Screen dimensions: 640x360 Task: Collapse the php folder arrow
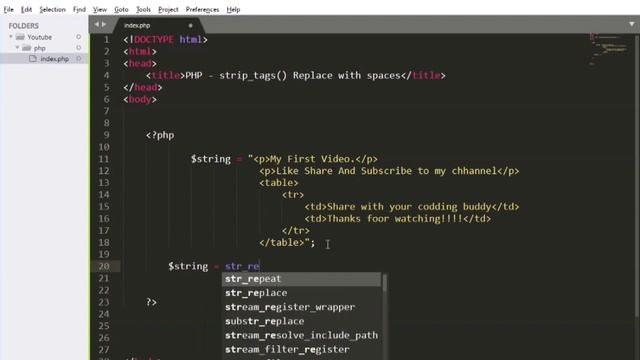[x=17, y=48]
